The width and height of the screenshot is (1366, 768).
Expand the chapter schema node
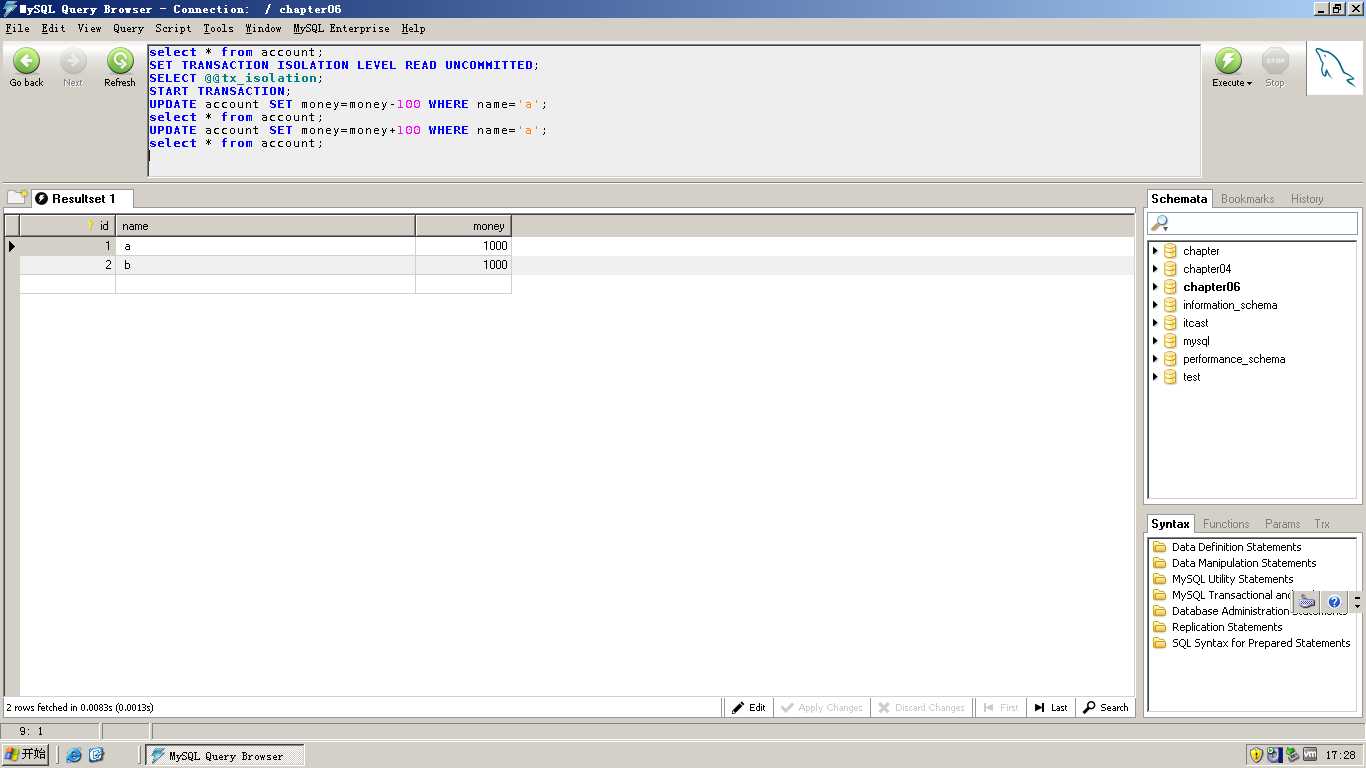(x=1155, y=251)
